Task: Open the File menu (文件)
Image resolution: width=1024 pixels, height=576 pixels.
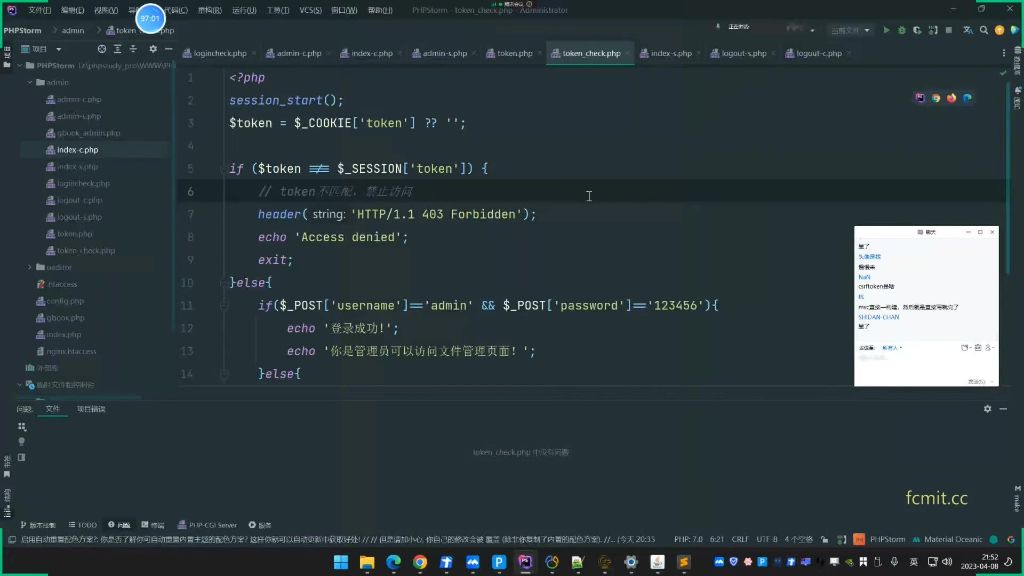Action: tap(39, 10)
